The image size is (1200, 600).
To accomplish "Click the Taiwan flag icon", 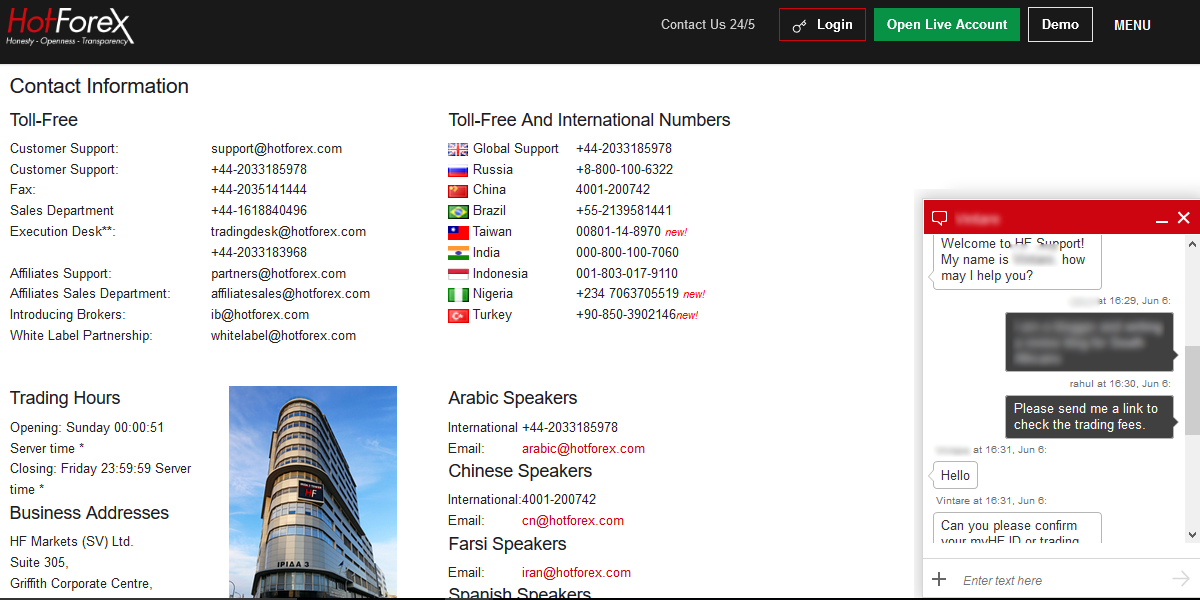I will 458,232.
